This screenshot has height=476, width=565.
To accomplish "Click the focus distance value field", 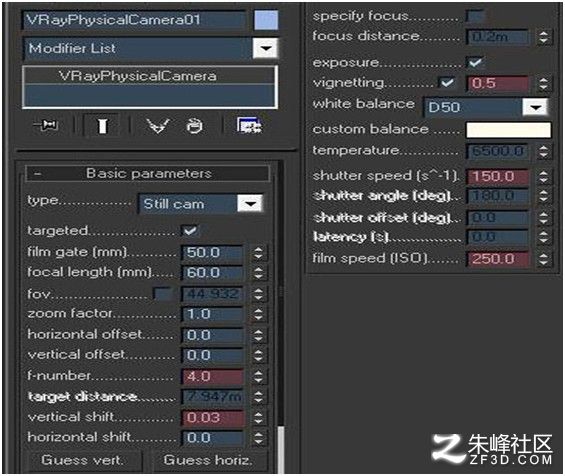I will [498, 37].
